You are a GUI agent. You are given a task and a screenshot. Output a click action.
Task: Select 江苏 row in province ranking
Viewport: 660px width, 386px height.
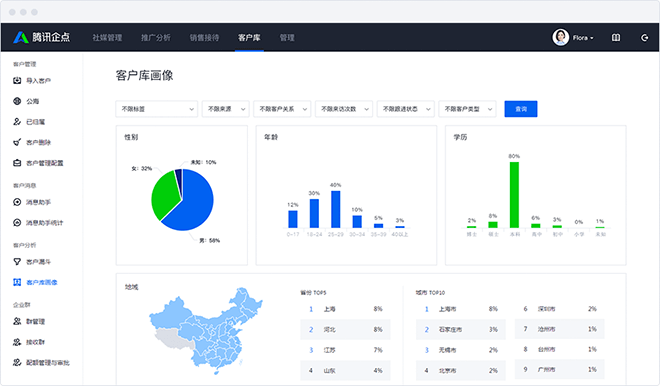pos(345,350)
